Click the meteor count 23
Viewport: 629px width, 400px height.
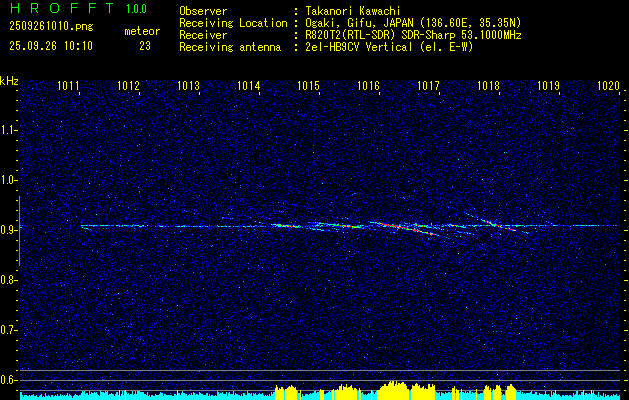145,46
